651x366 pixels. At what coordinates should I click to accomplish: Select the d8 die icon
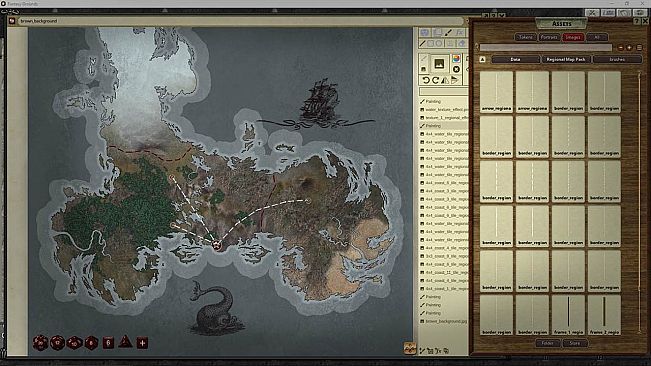[91, 343]
